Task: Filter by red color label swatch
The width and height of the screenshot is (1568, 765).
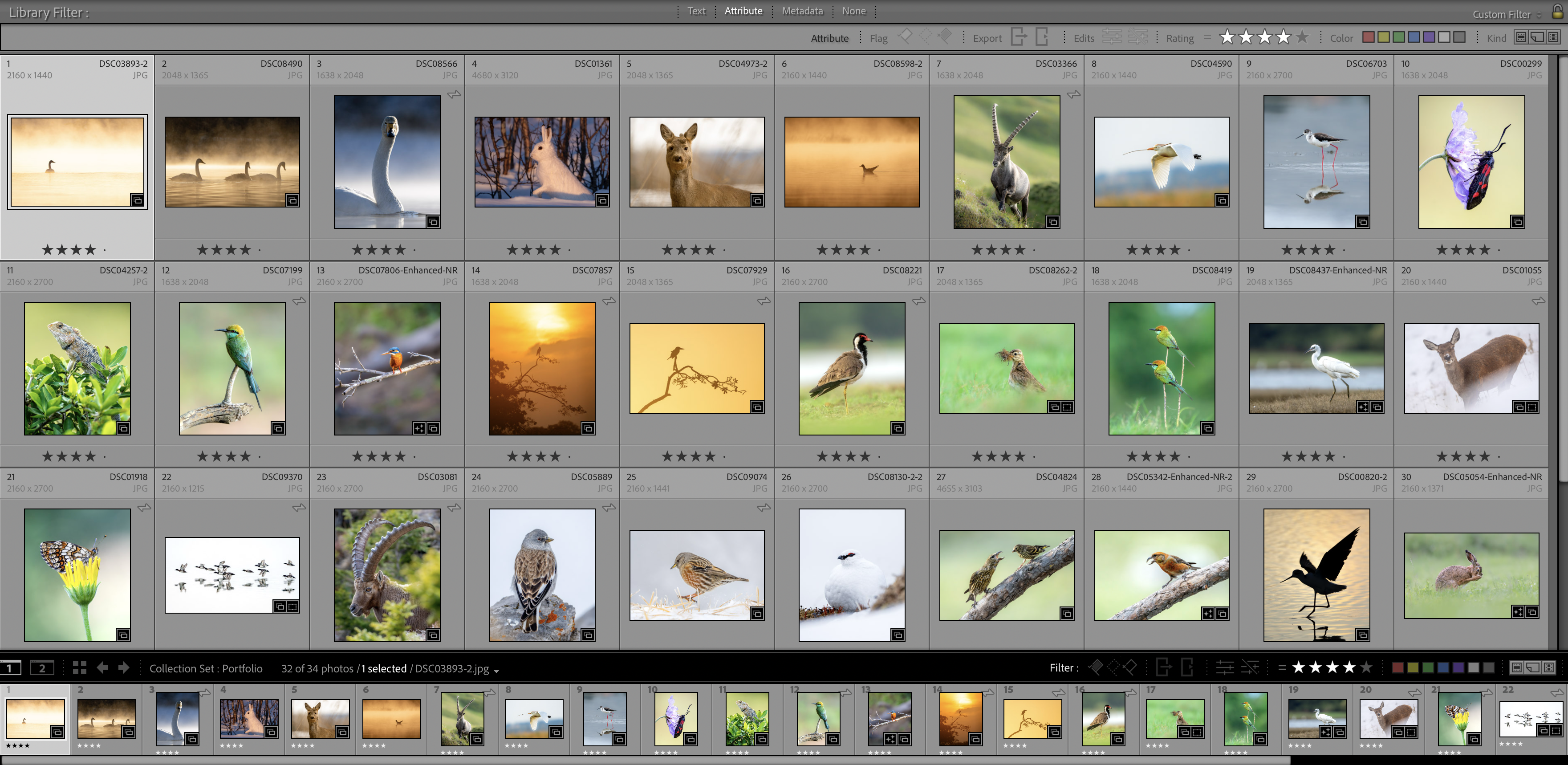Action: click(1369, 38)
